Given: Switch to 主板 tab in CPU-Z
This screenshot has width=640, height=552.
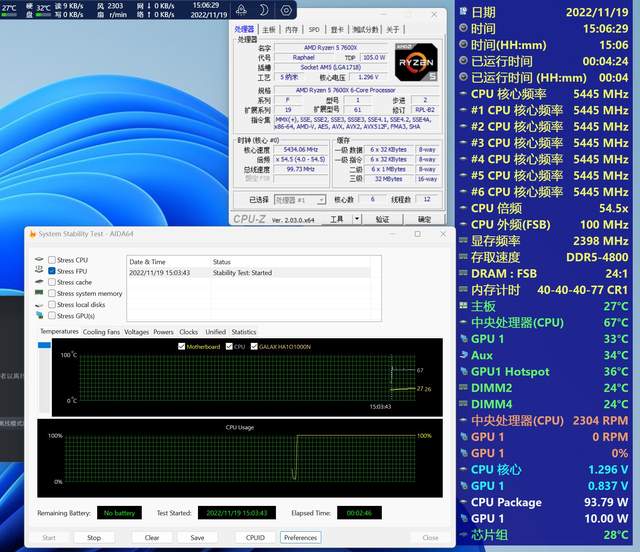Looking at the screenshot, I should [x=269, y=29].
